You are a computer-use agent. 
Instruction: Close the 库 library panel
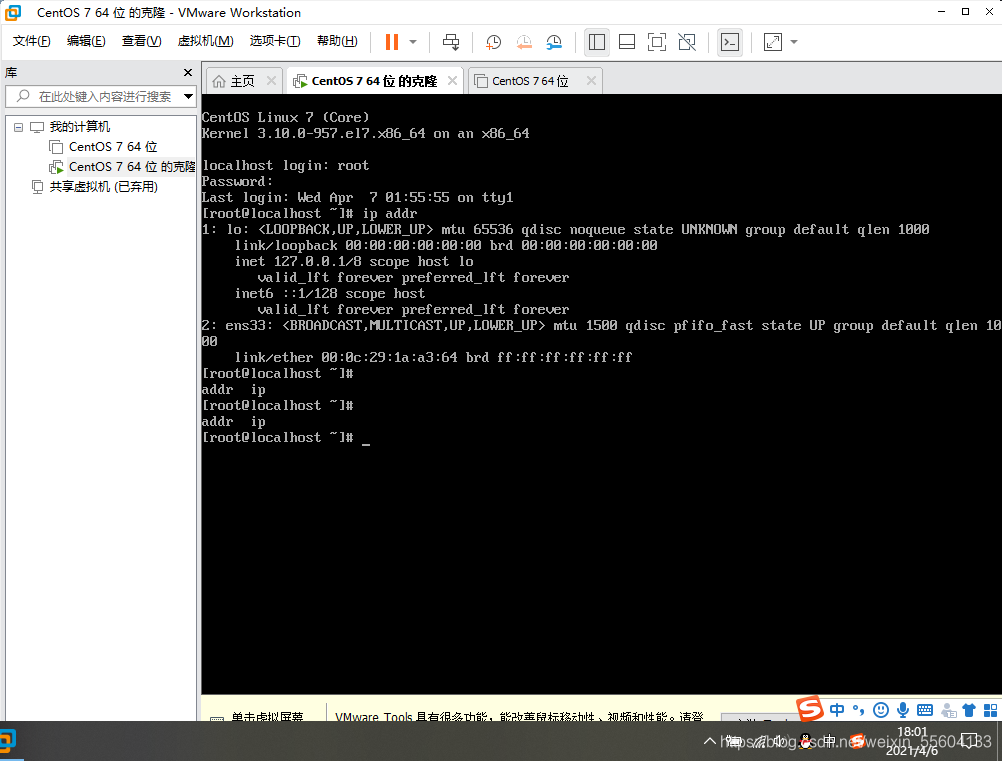[188, 73]
